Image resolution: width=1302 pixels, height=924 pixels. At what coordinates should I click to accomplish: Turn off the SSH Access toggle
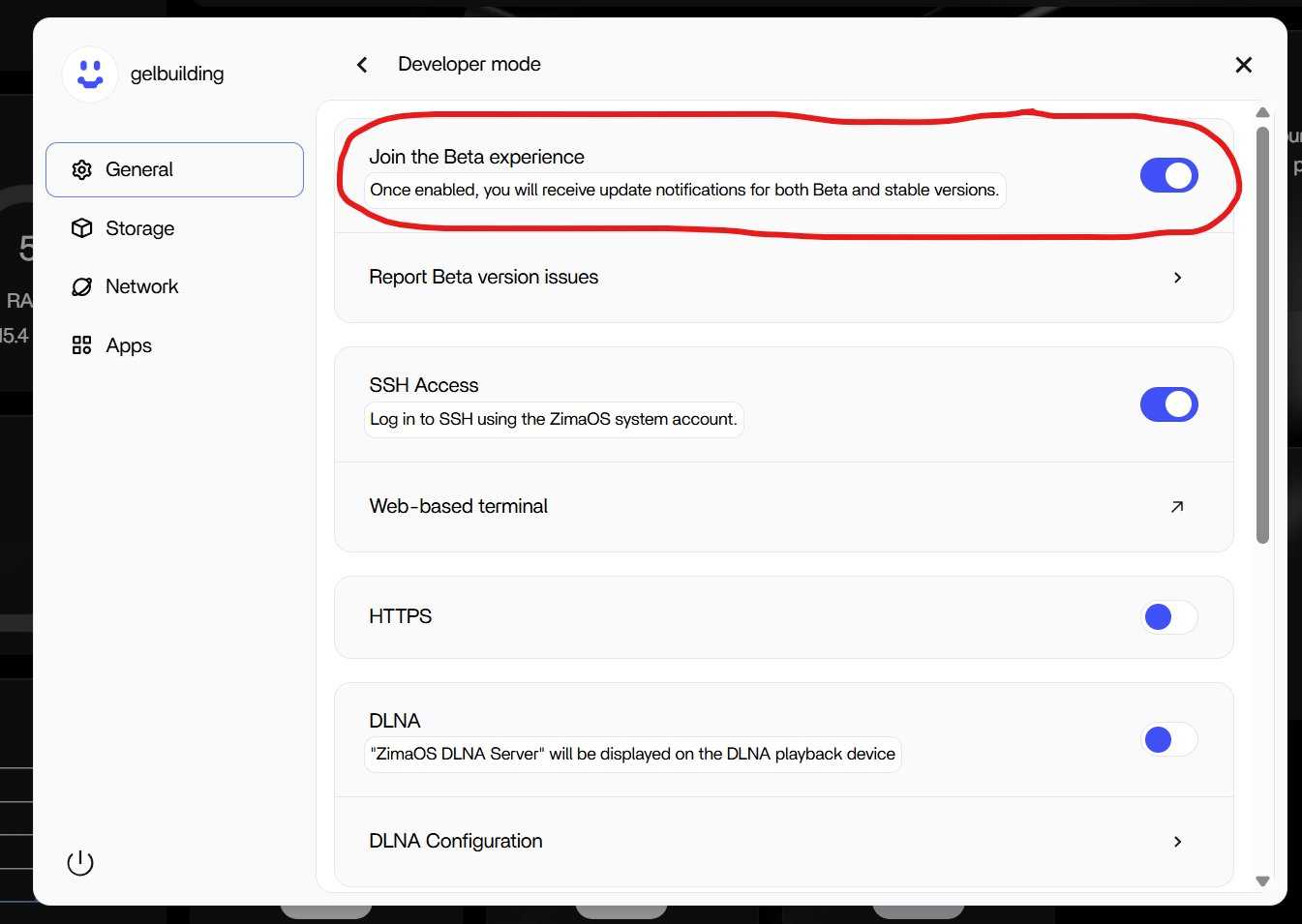(x=1168, y=404)
